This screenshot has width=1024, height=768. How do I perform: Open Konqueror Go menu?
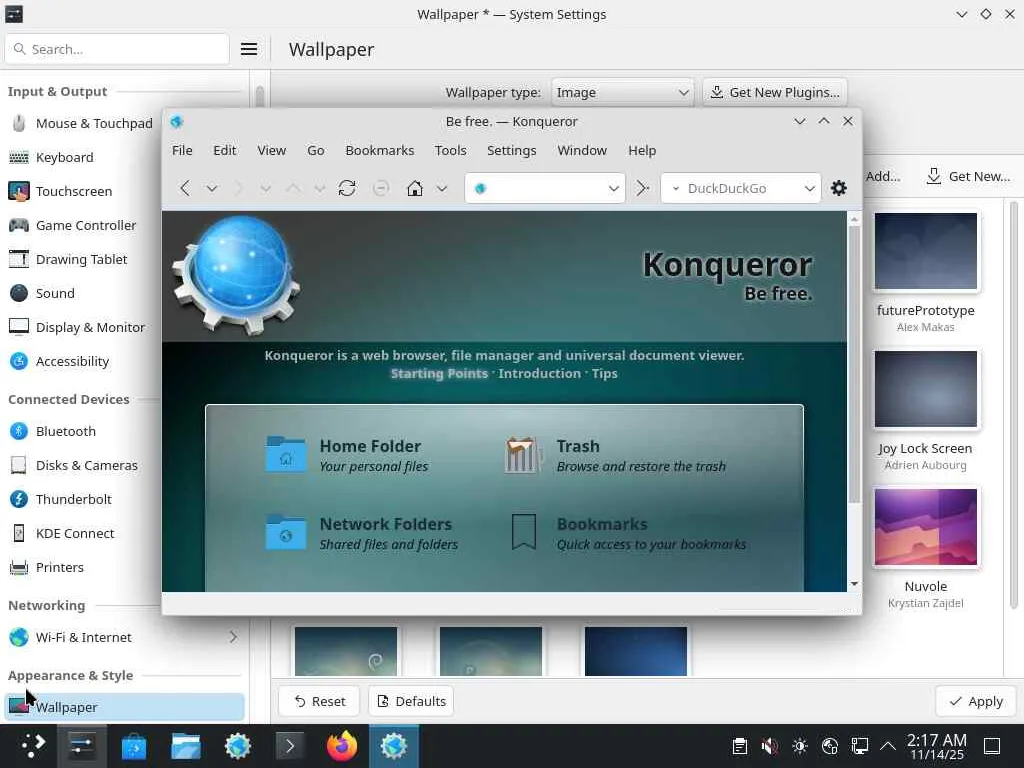point(315,151)
